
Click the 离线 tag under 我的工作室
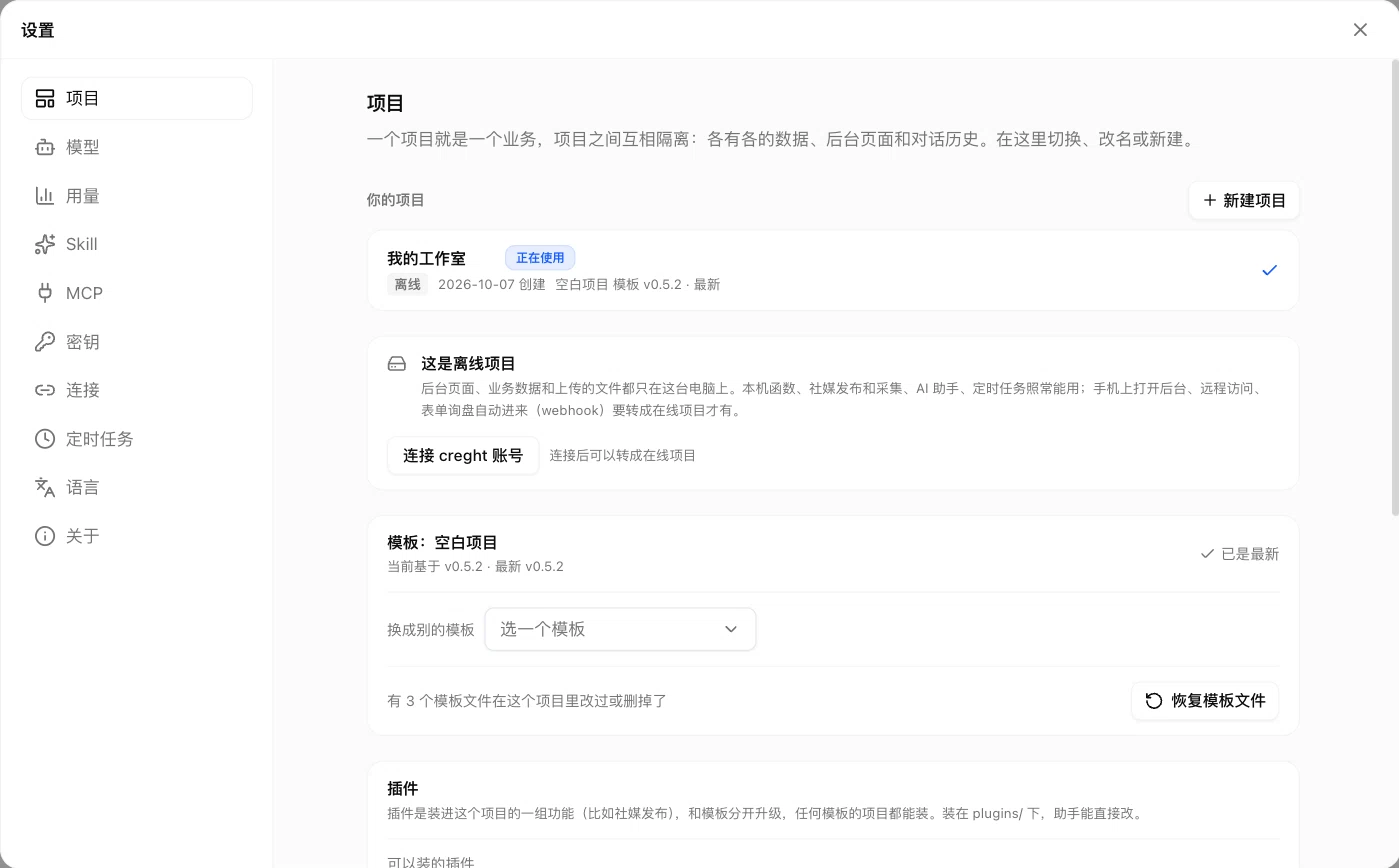(407, 284)
